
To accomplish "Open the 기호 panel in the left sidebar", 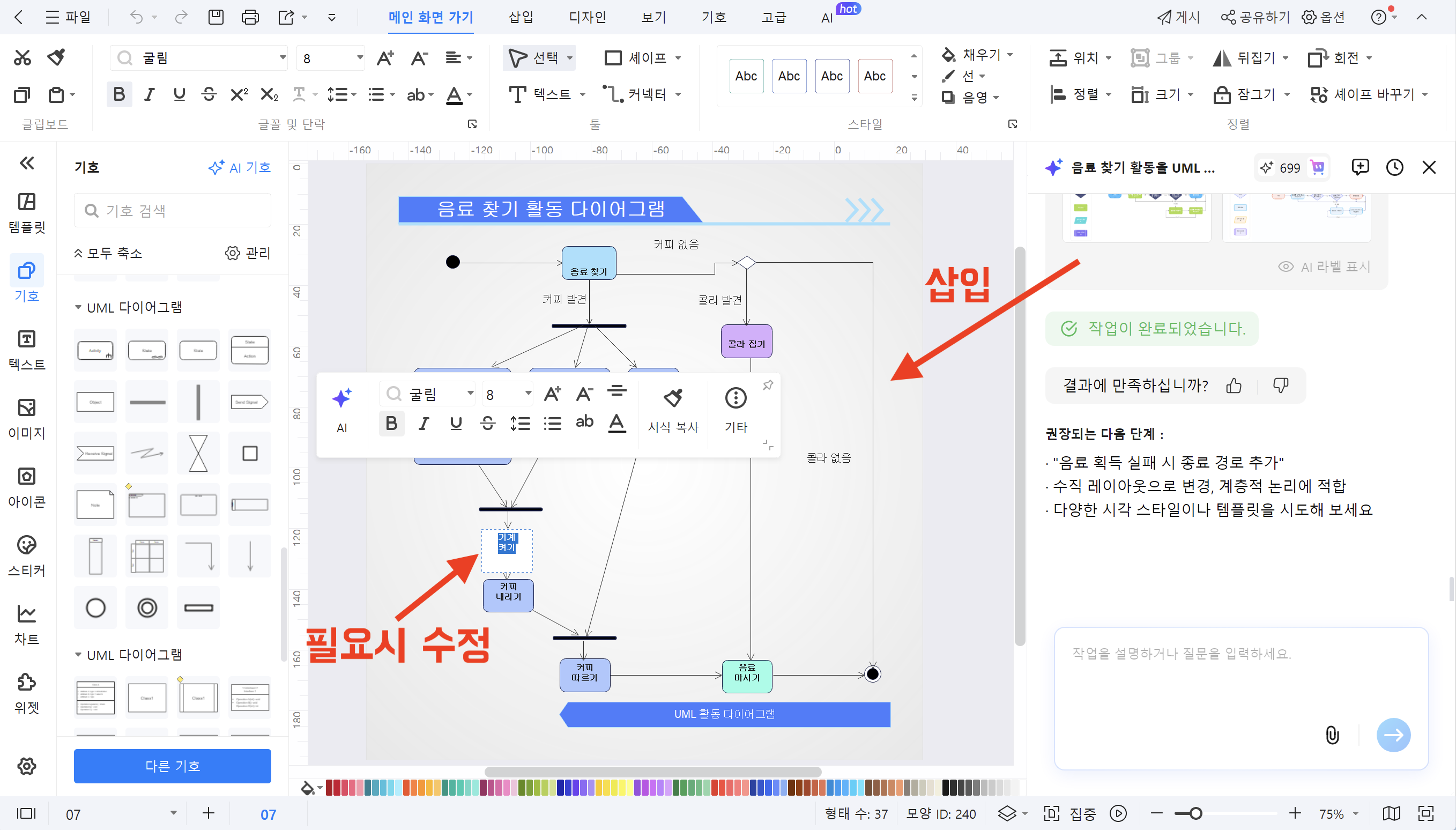I will tap(26, 278).
